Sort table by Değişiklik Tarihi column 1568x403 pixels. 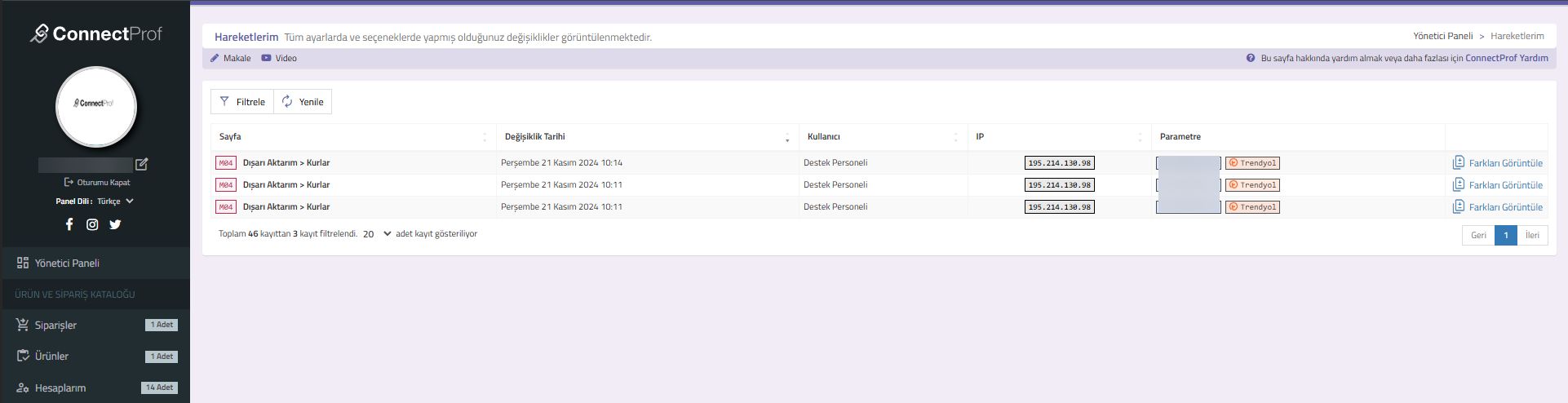click(534, 137)
